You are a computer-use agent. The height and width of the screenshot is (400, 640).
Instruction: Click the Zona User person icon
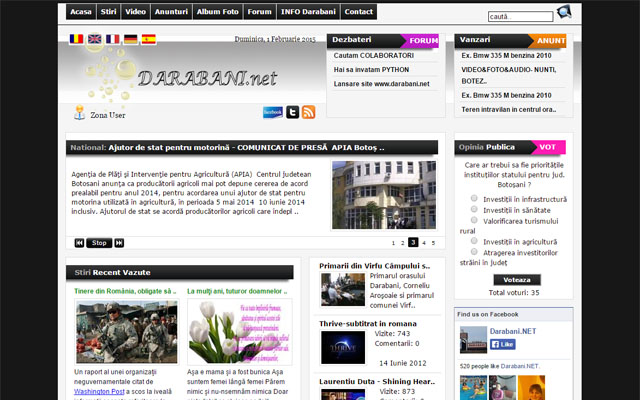[x=80, y=113]
